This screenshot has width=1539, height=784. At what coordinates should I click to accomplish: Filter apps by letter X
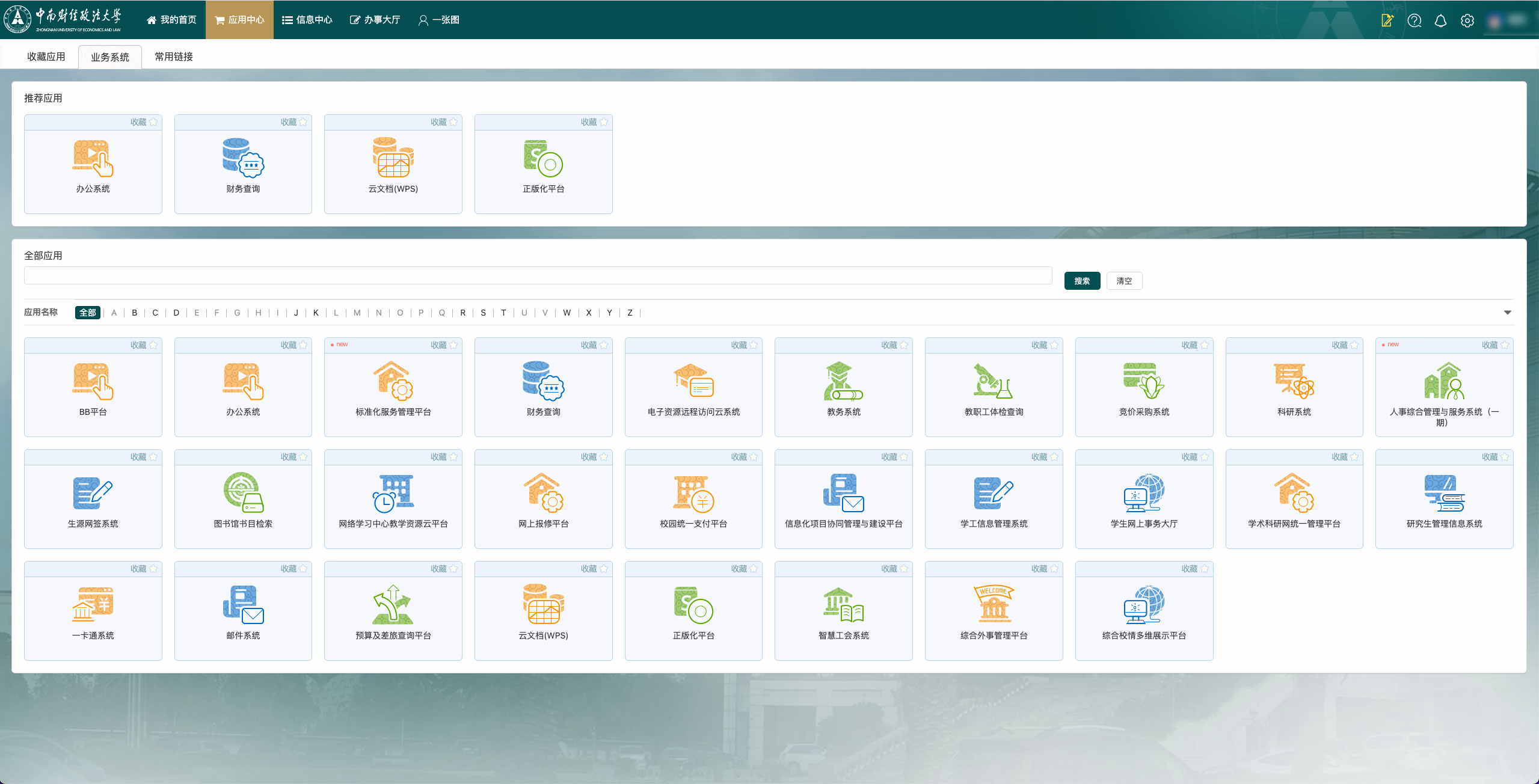[588, 313]
